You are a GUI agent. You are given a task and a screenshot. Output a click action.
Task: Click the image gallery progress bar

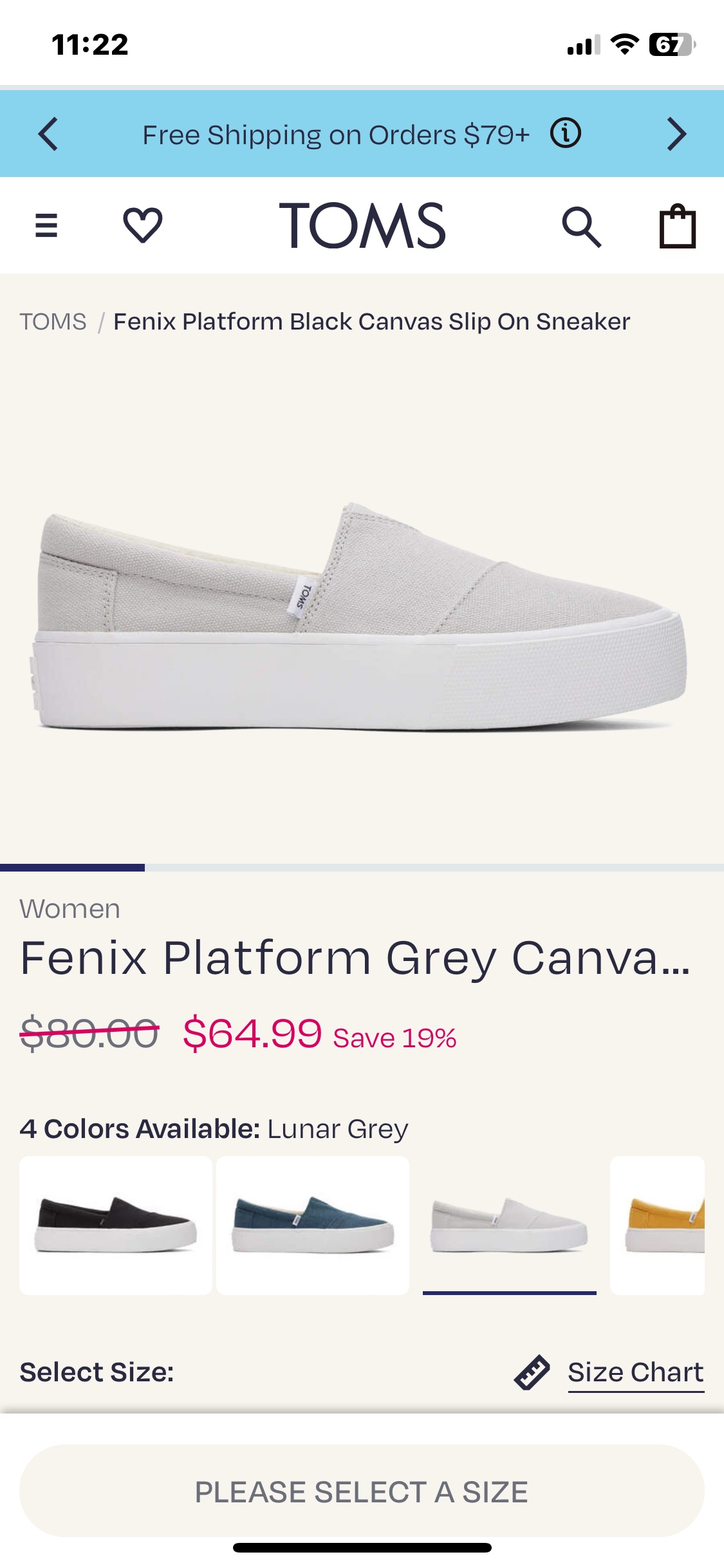362,868
